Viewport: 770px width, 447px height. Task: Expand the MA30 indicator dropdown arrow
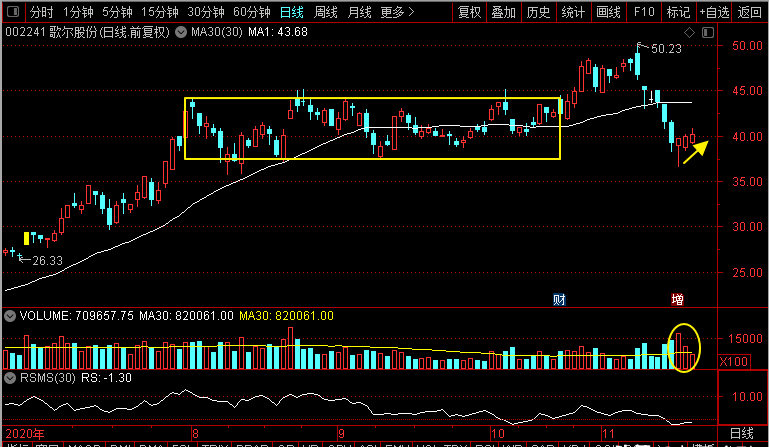181,33
